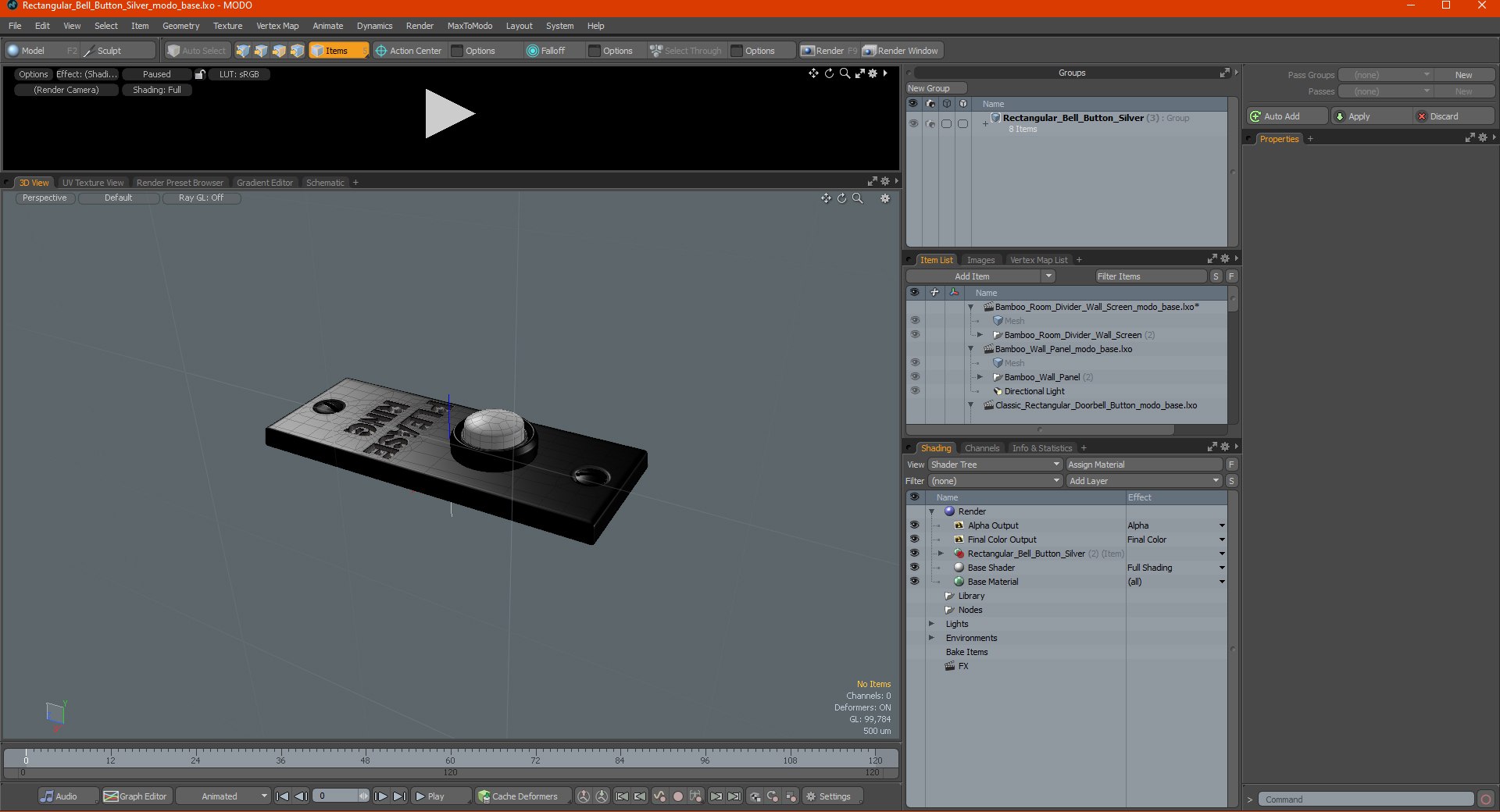The image size is (1500, 812).
Task: Open 3D viewport gear settings
Action: click(885, 198)
